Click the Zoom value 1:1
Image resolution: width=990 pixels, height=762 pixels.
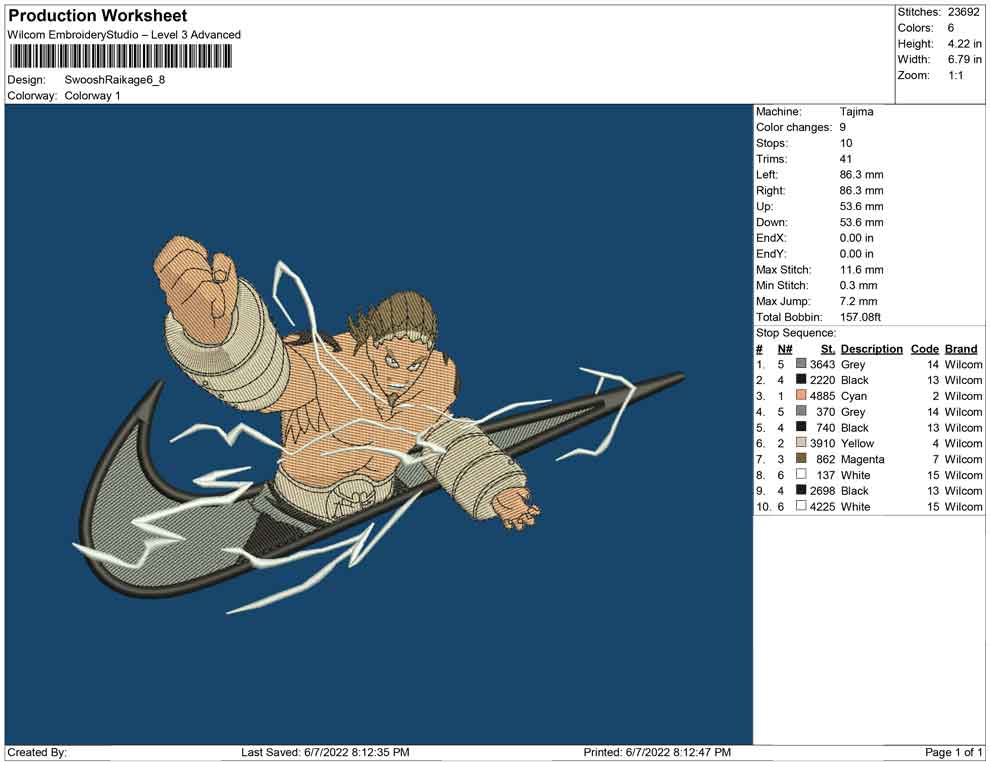(955, 75)
